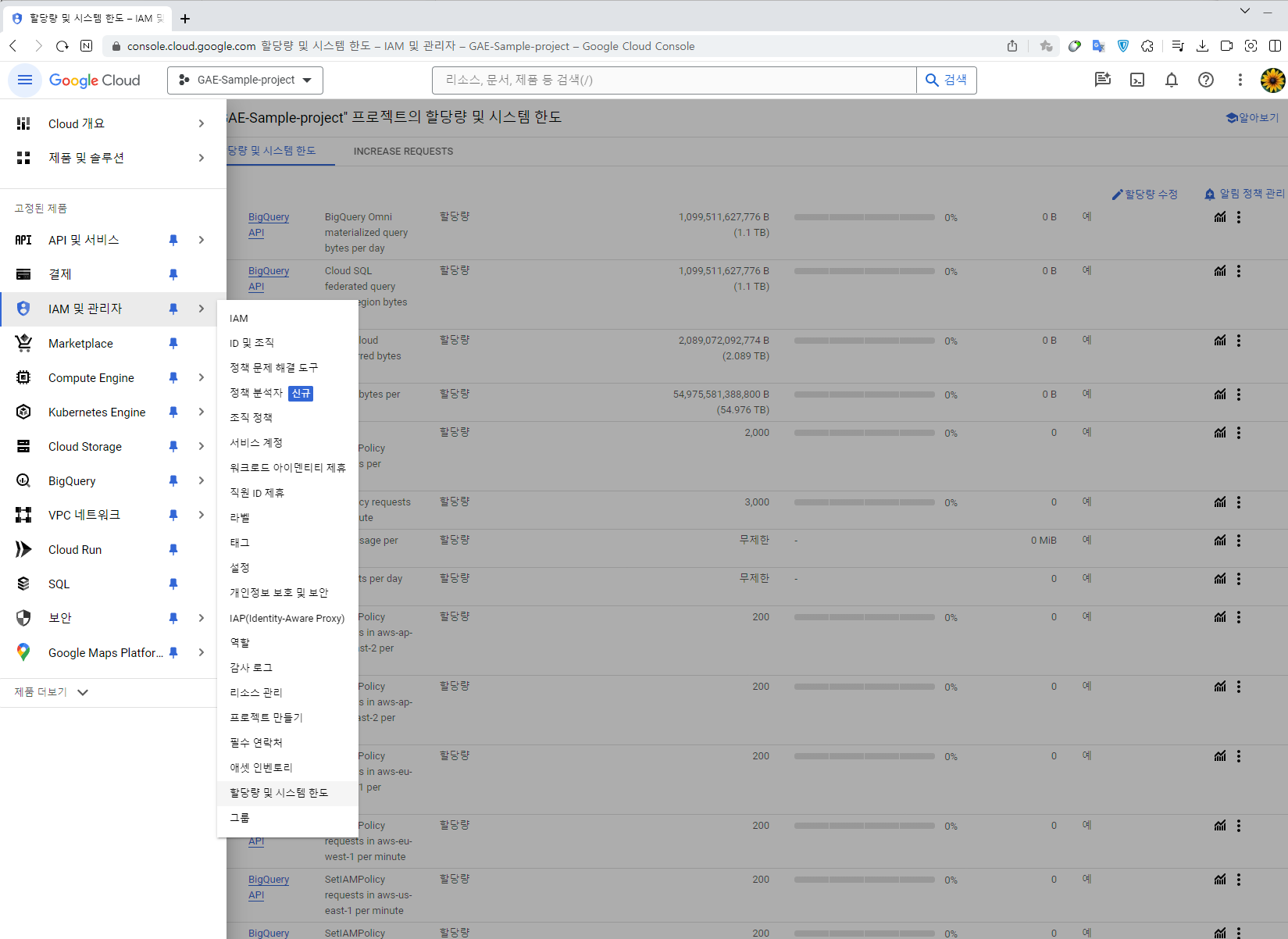
Task: Switch to INCREASE REQUESTS tab
Action: click(x=403, y=152)
